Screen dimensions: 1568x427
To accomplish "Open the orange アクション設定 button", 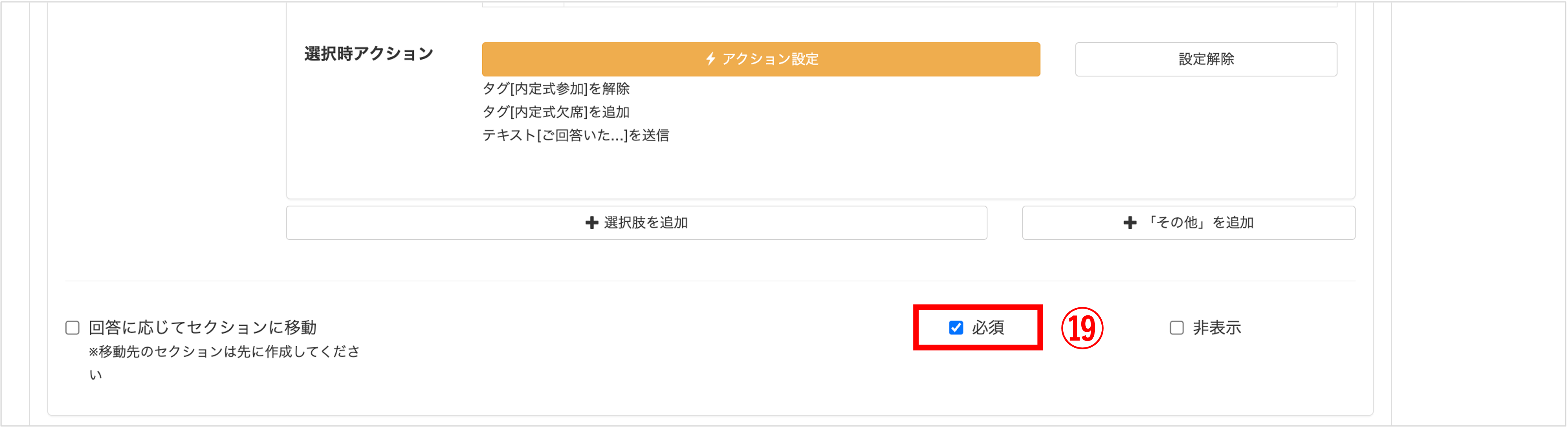I will point(761,59).
